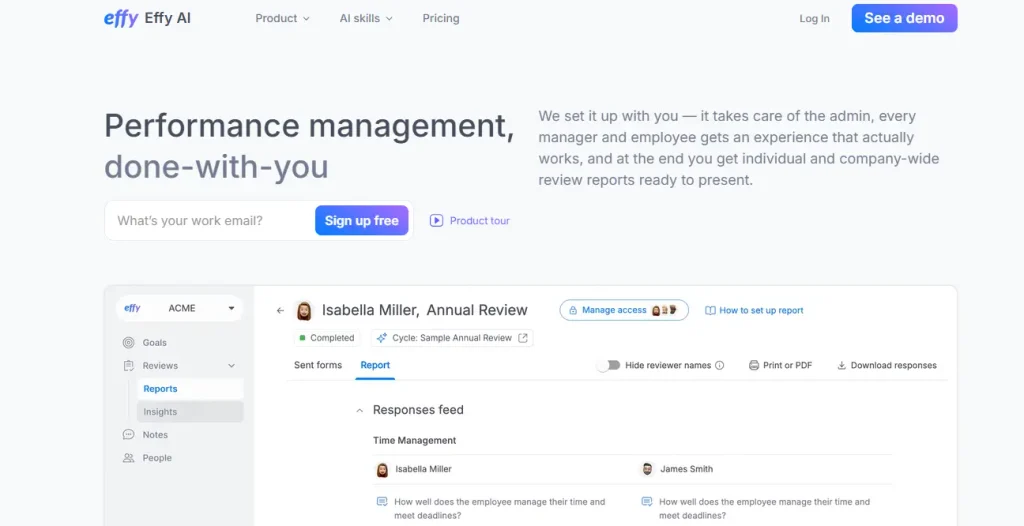The height and width of the screenshot is (526, 1024).
Task: Click the comment icon under James Smith
Action: pos(647,502)
